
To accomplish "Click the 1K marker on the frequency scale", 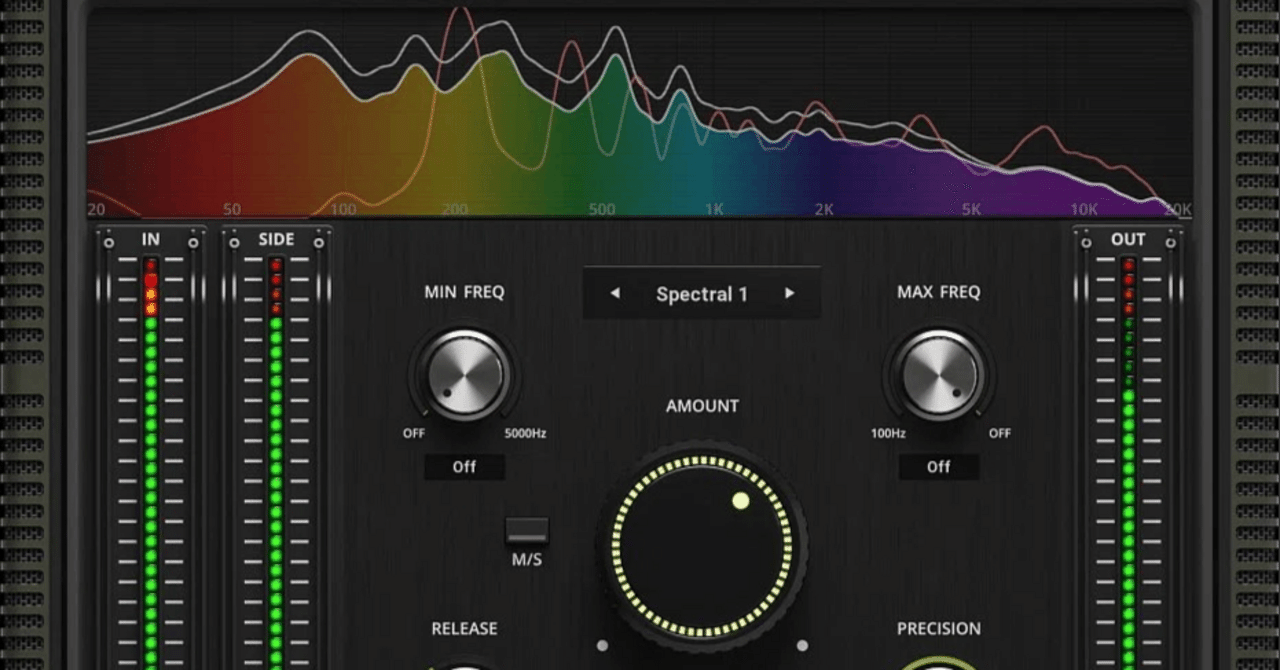I will (x=714, y=209).
